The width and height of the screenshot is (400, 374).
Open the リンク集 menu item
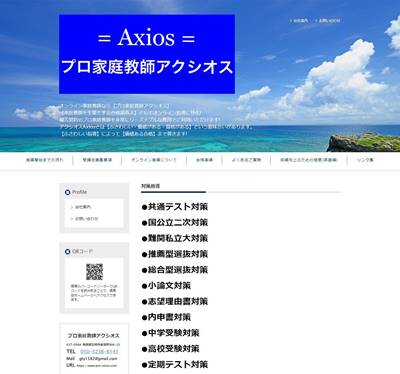[x=365, y=160]
